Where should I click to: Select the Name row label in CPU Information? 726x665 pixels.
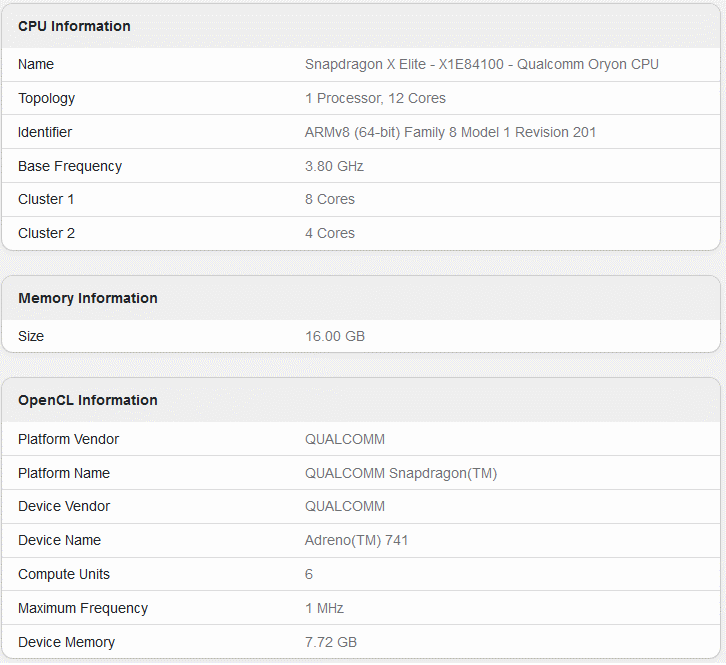(x=36, y=64)
